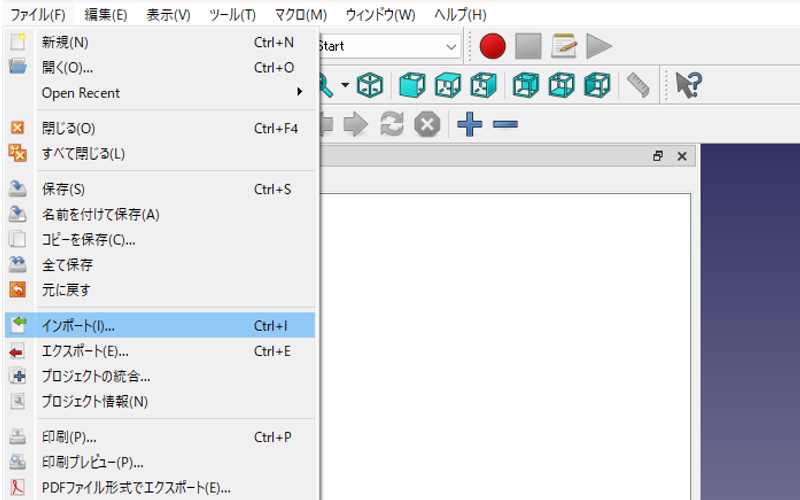Click the What's This help cursor icon
This screenshot has height=500, width=800.
tap(687, 85)
